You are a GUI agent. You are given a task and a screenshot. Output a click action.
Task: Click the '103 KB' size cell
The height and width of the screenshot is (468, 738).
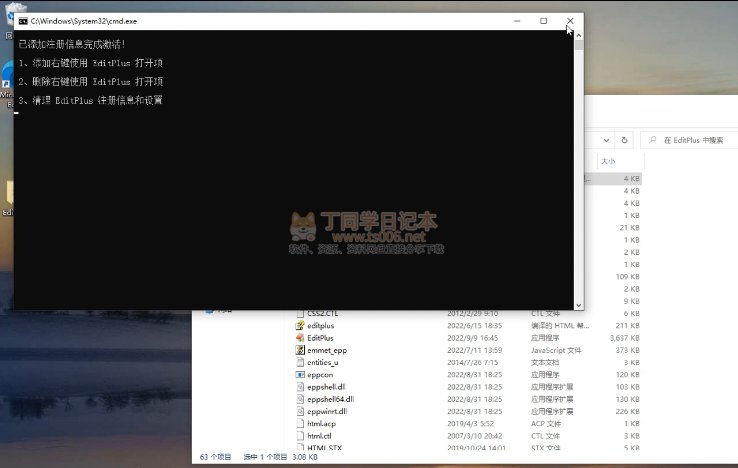pyautogui.click(x=627, y=387)
